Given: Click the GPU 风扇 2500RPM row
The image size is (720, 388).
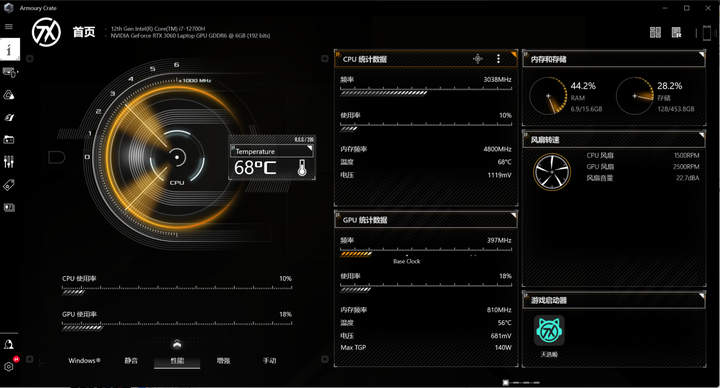Looking at the screenshot, I should pyautogui.click(x=643, y=166).
